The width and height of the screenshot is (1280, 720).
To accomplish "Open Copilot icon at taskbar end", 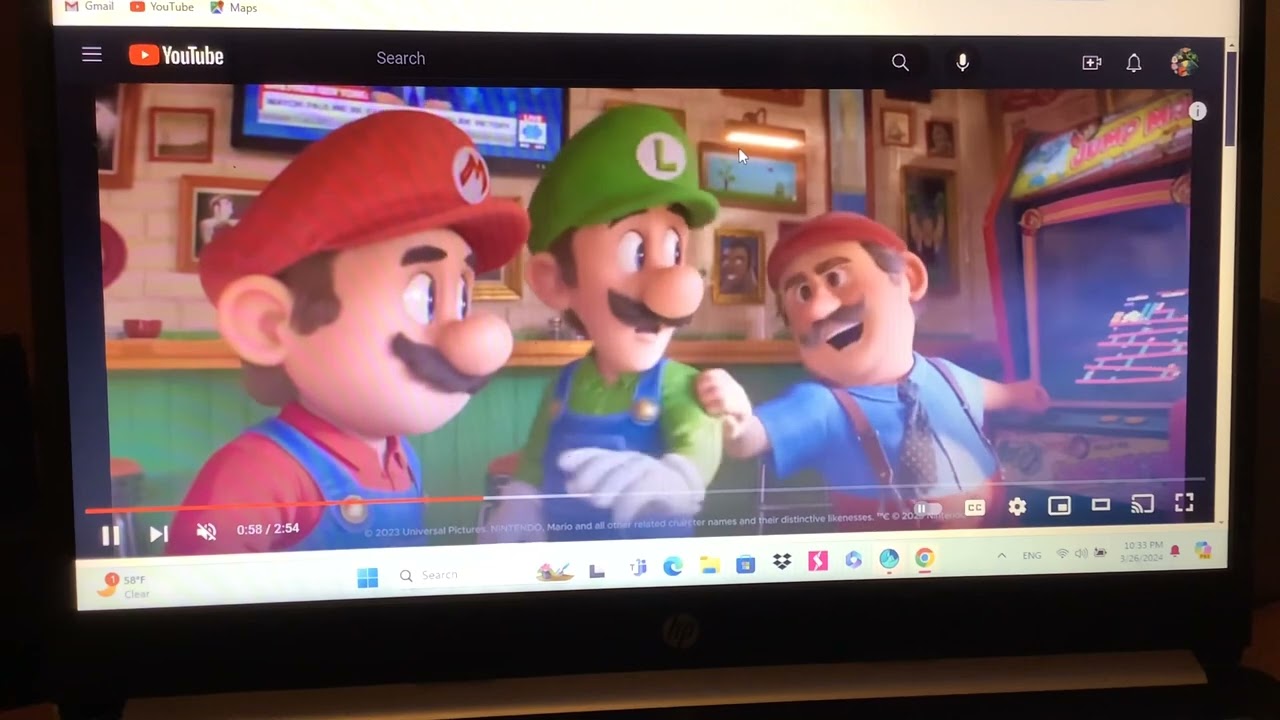I will [1203, 550].
